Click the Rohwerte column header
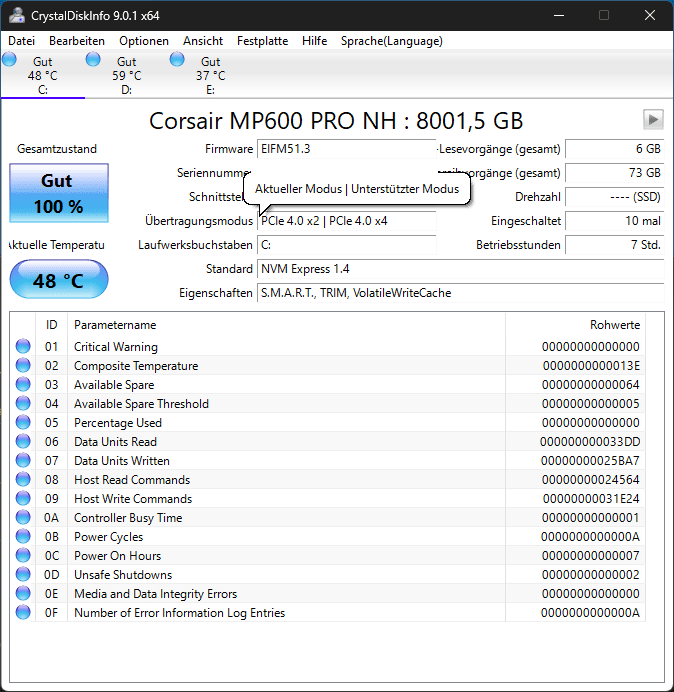 tap(576, 325)
